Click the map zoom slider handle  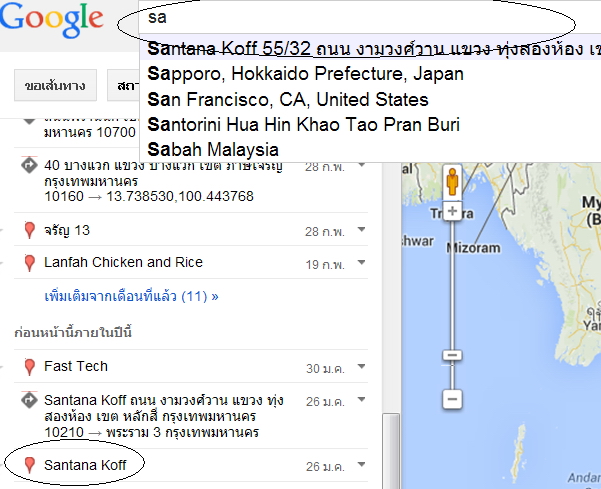pyautogui.click(x=452, y=355)
